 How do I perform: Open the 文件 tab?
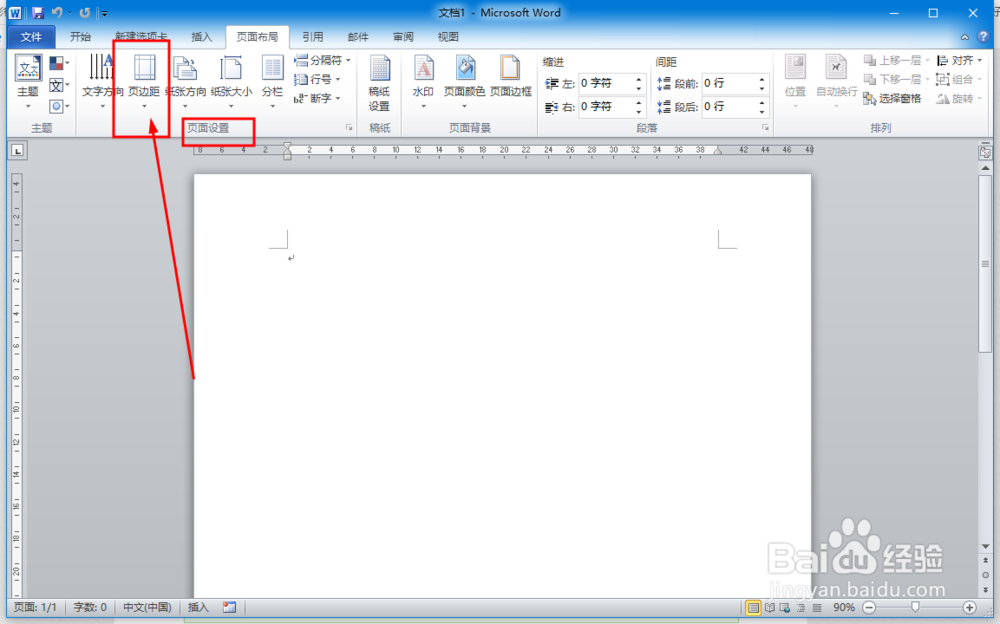point(31,37)
